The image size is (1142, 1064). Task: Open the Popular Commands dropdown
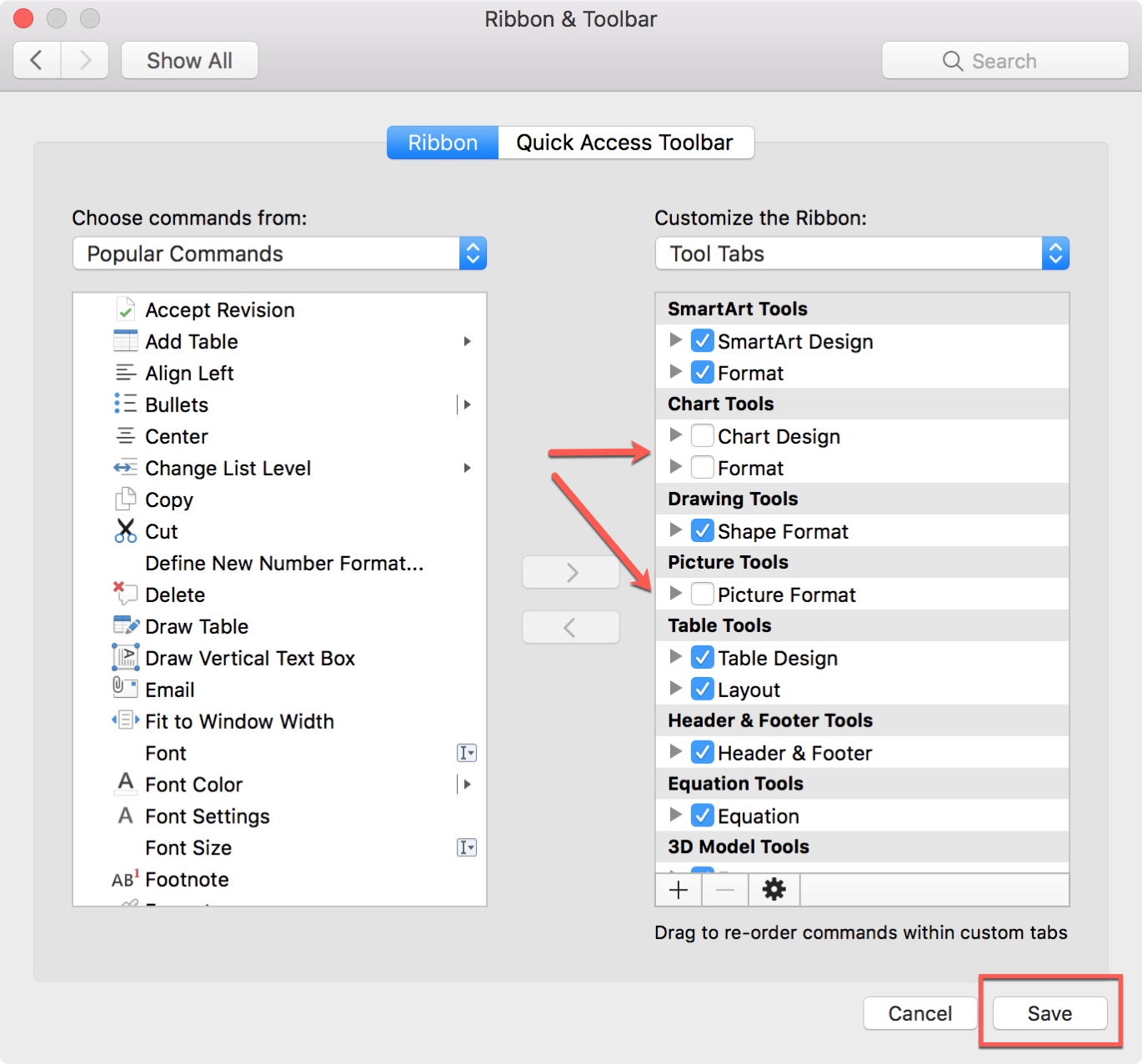click(x=279, y=253)
